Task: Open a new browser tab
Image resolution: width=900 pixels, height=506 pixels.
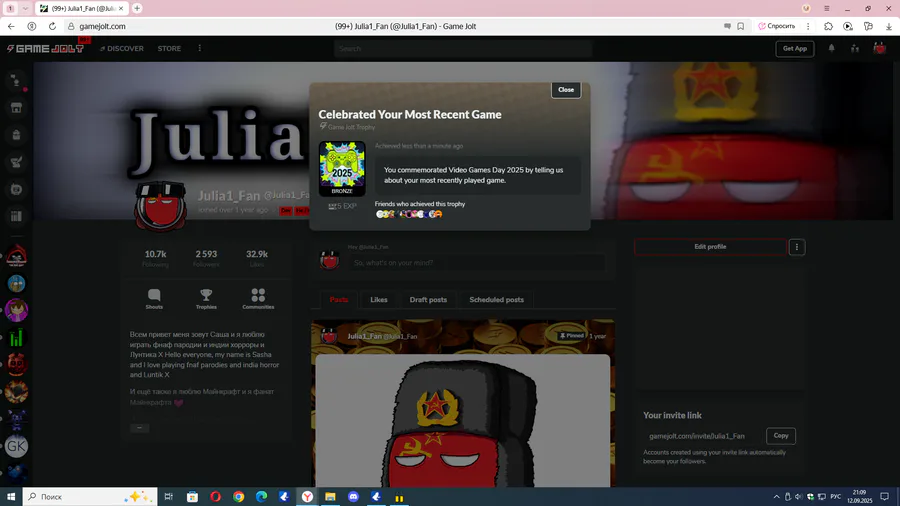Action: pyautogui.click(x=137, y=8)
